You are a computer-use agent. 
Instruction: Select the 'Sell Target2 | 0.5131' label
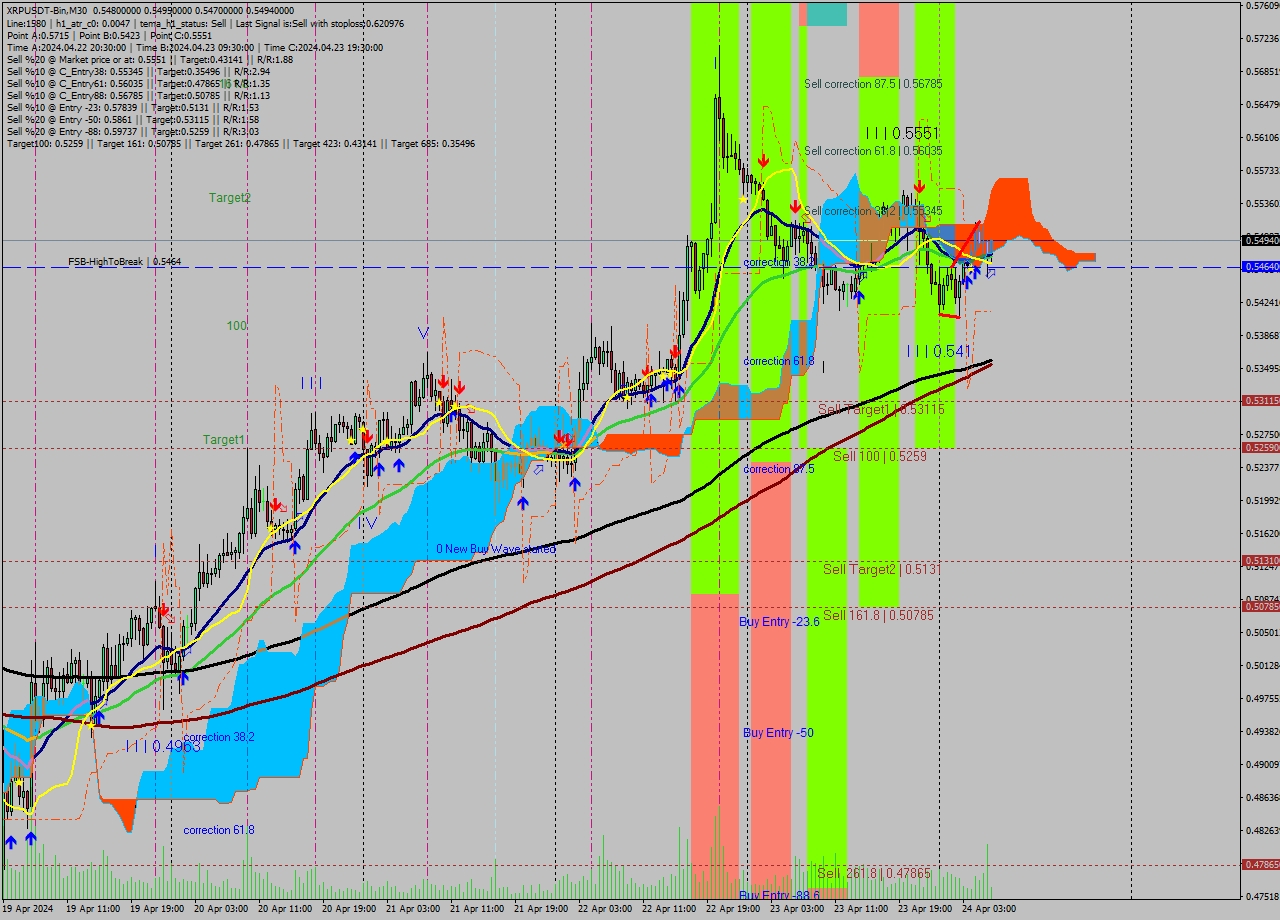(x=880, y=569)
